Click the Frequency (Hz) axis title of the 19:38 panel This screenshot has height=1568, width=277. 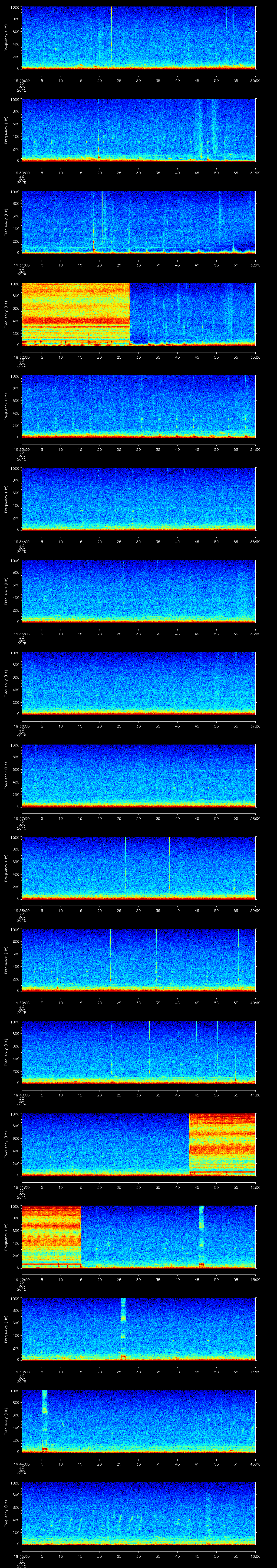tap(6, 868)
